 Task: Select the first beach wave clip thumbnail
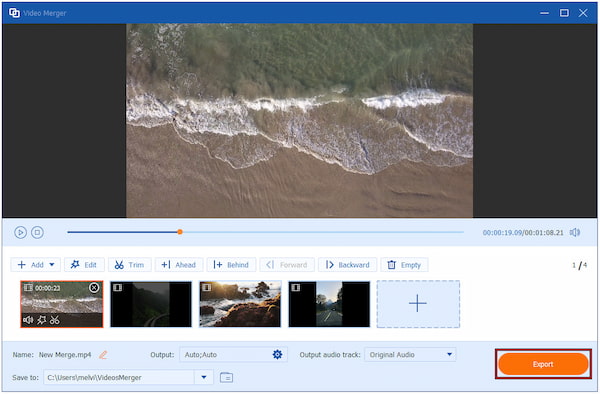tap(62, 304)
